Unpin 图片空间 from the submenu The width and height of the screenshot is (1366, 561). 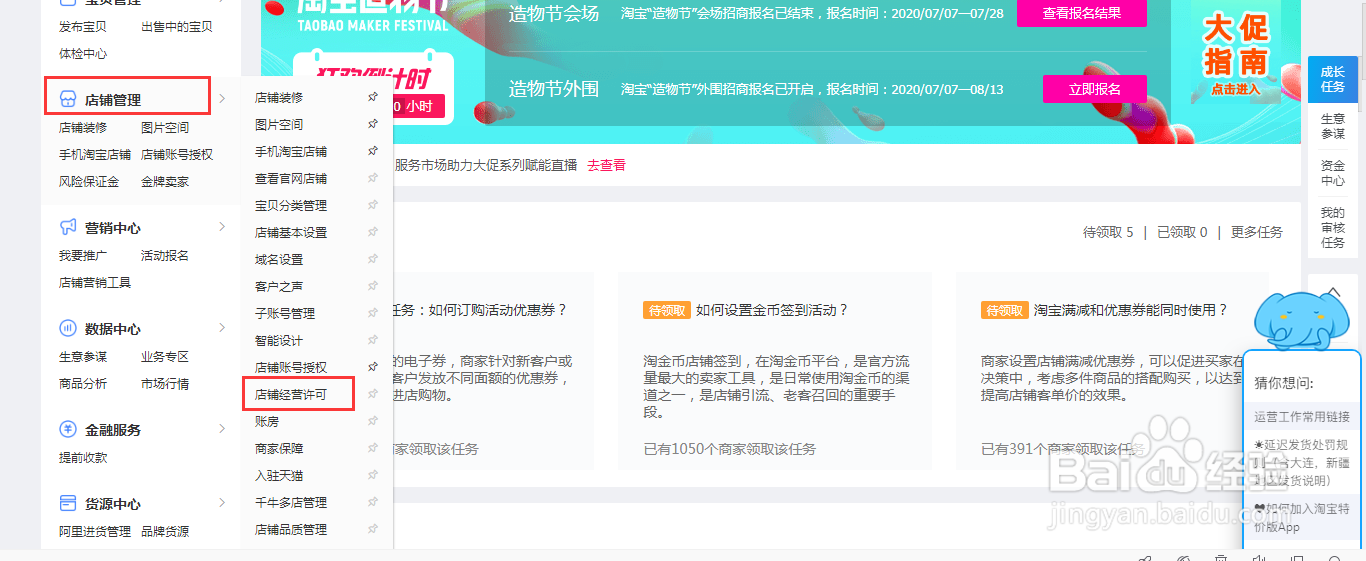(373, 124)
